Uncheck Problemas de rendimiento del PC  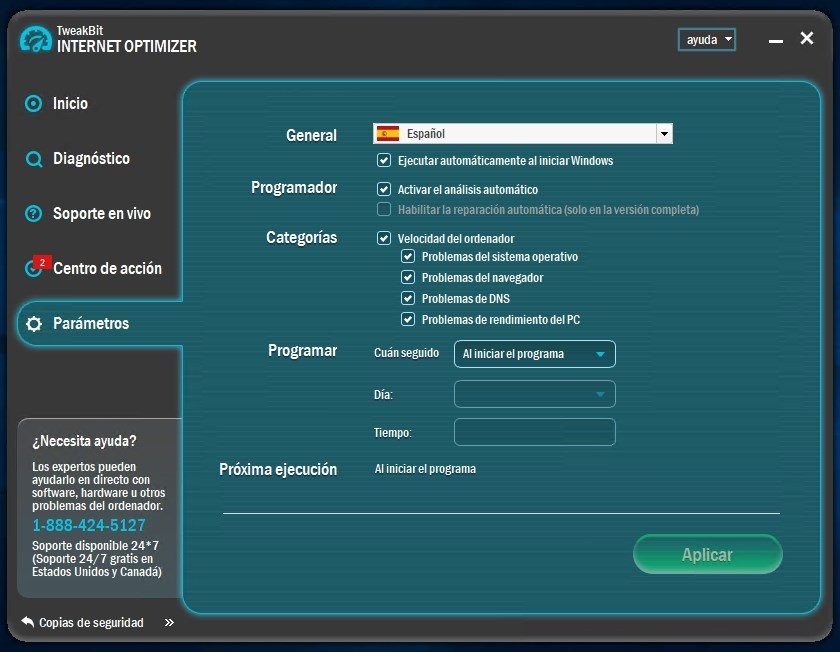tap(408, 319)
